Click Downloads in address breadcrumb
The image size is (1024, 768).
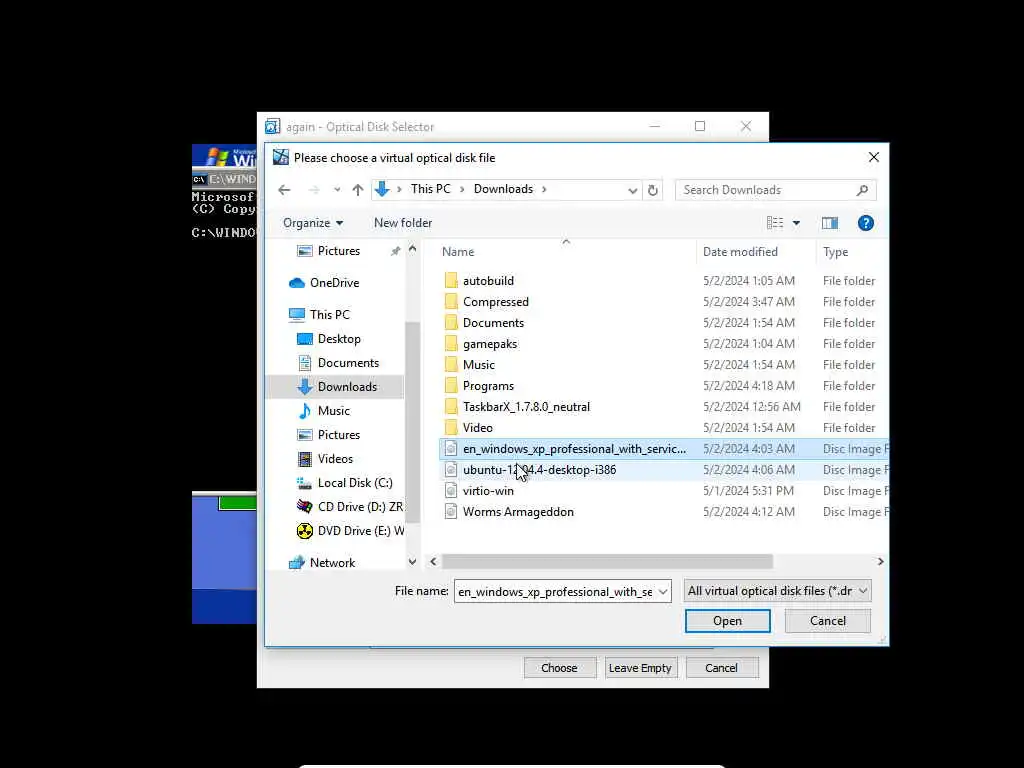503,189
